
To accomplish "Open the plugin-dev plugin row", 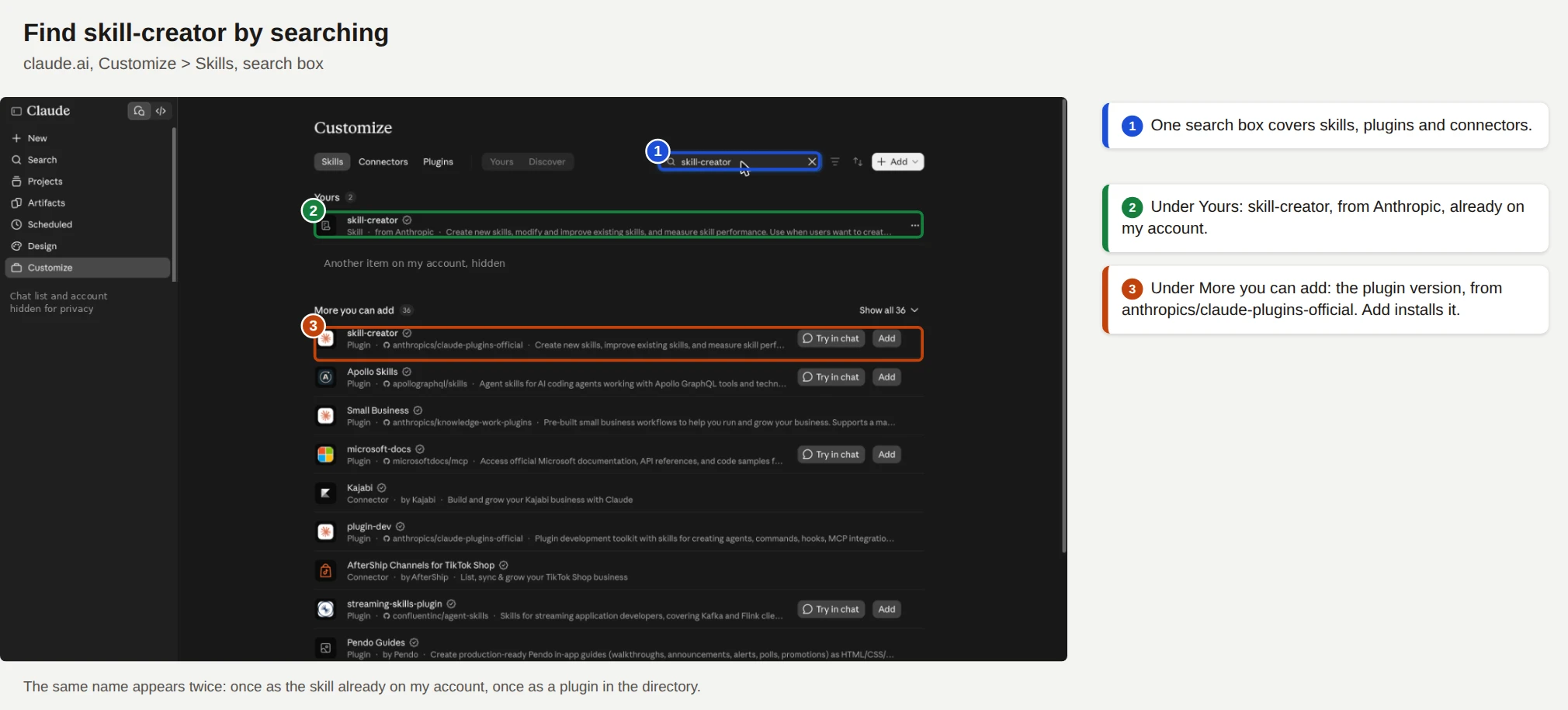I will click(619, 532).
